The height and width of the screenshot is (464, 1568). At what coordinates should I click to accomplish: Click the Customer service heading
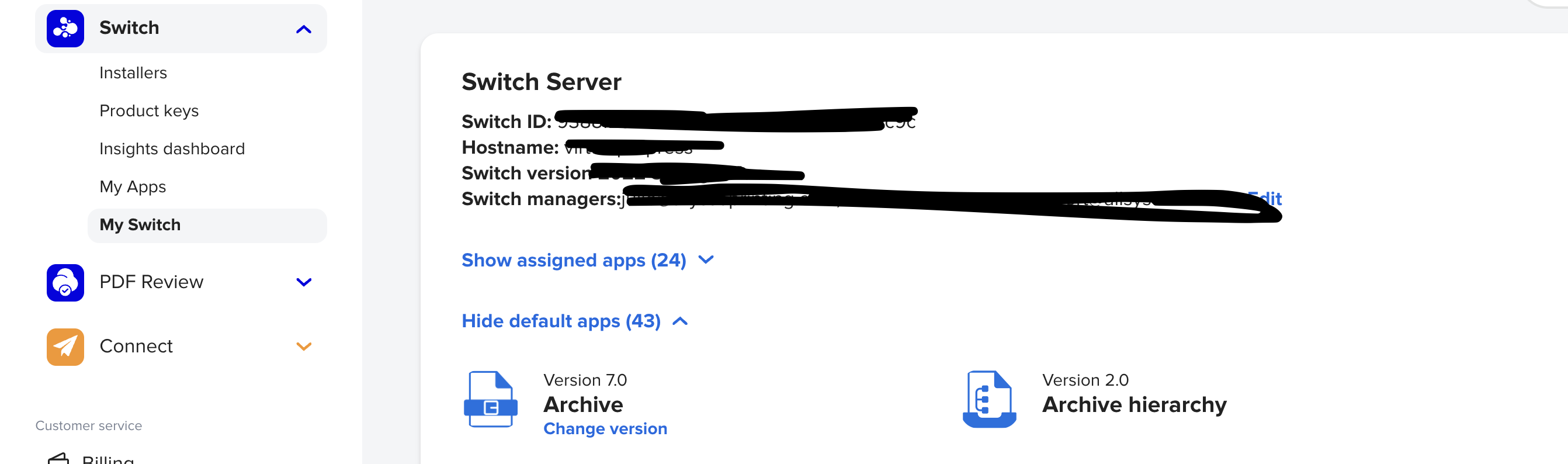(x=89, y=425)
